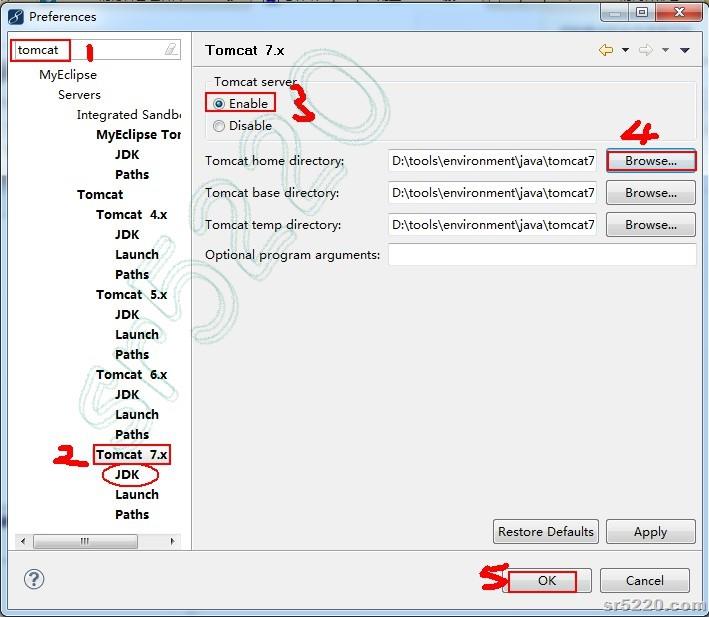Image resolution: width=709 pixels, height=617 pixels.
Task: Click the tree scrollbar left arrow
Action: (23, 541)
